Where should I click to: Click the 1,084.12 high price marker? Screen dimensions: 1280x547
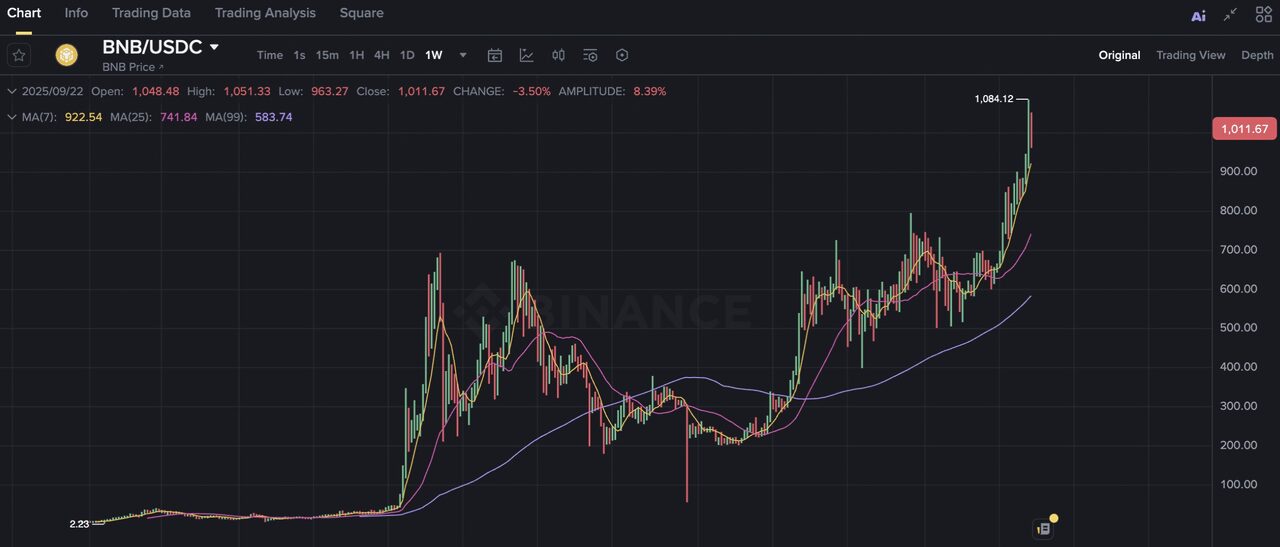point(993,99)
